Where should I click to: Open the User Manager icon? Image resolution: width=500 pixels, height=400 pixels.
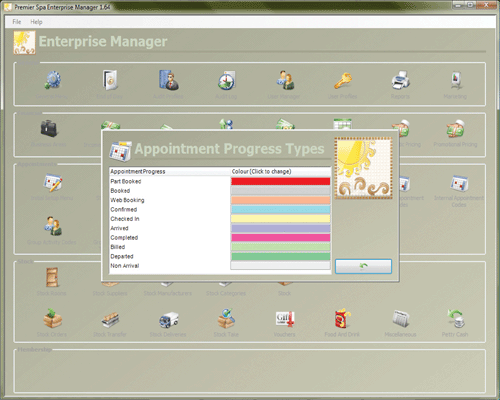click(x=285, y=80)
